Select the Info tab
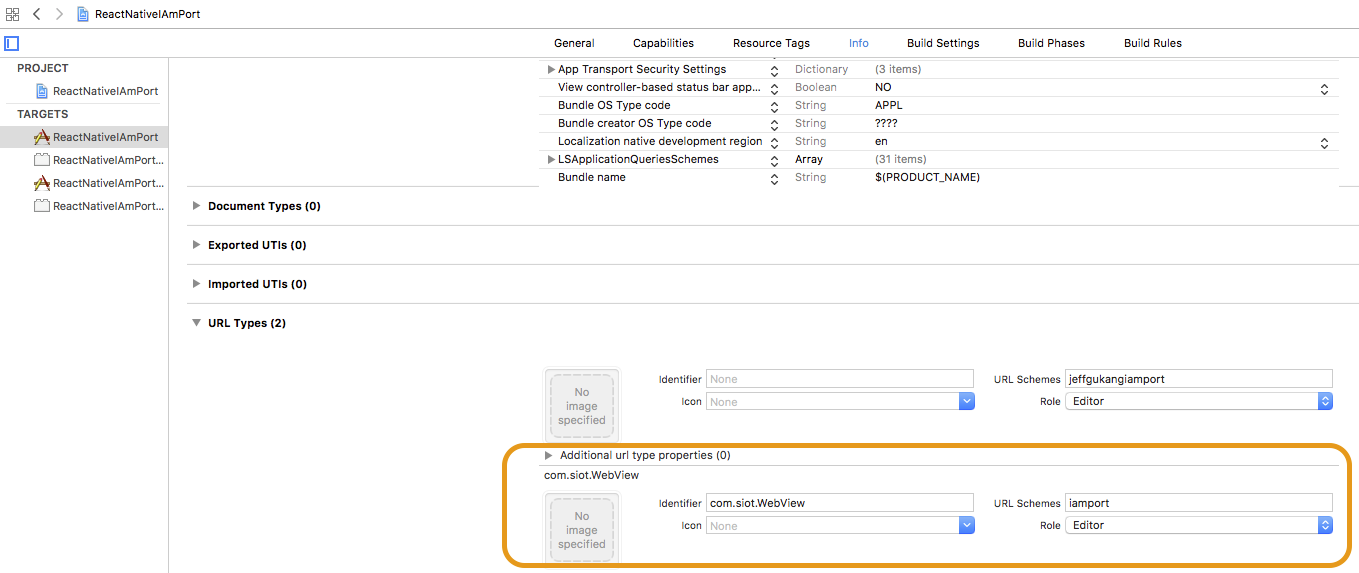 [x=858, y=43]
